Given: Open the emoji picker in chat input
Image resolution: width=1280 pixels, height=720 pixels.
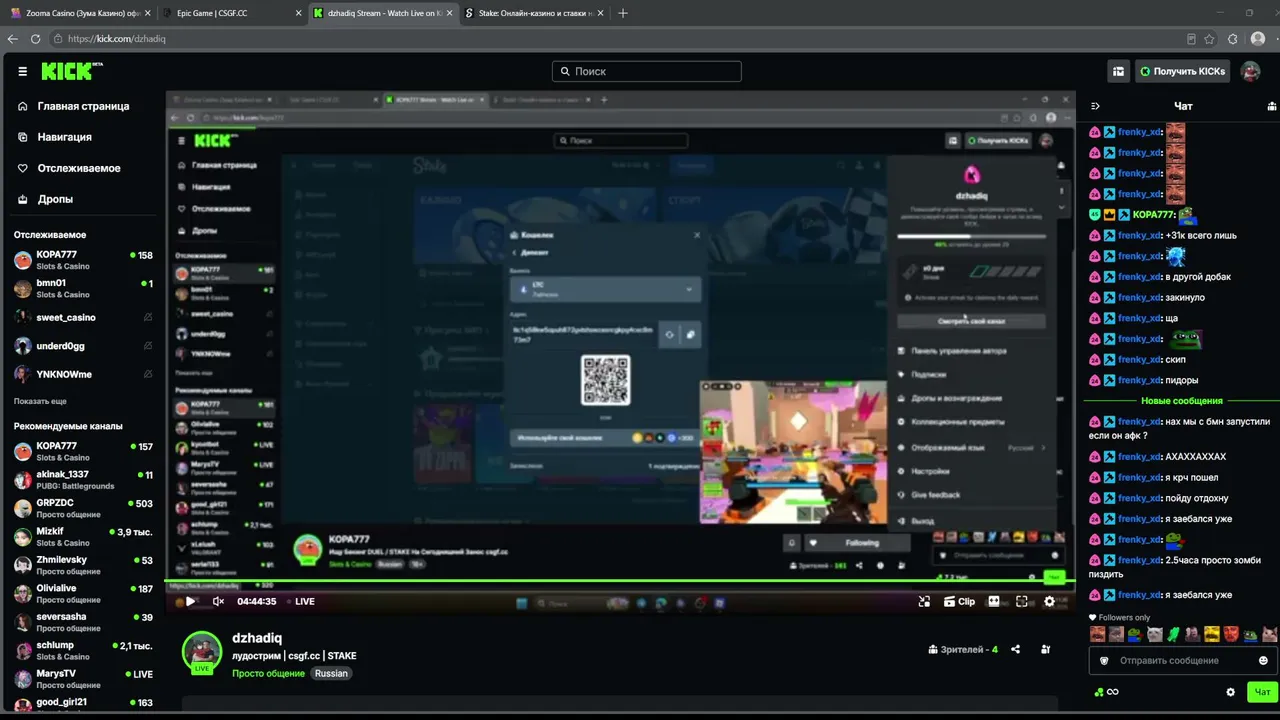Looking at the screenshot, I should 1263,660.
